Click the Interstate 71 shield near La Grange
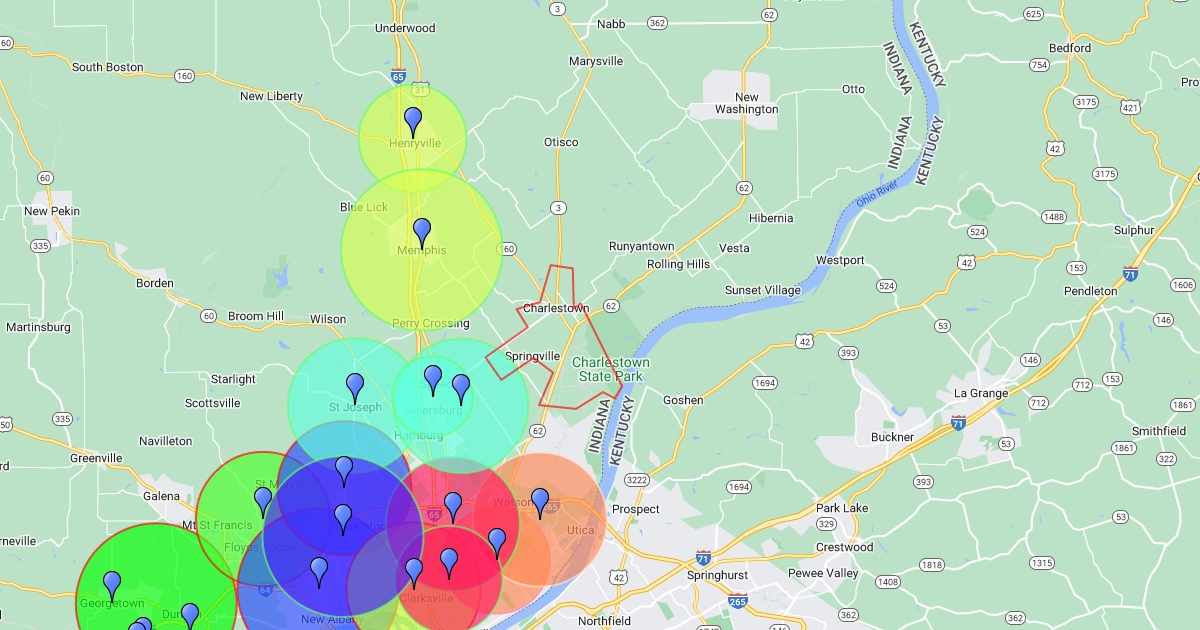This screenshot has height=630, width=1200. click(959, 422)
